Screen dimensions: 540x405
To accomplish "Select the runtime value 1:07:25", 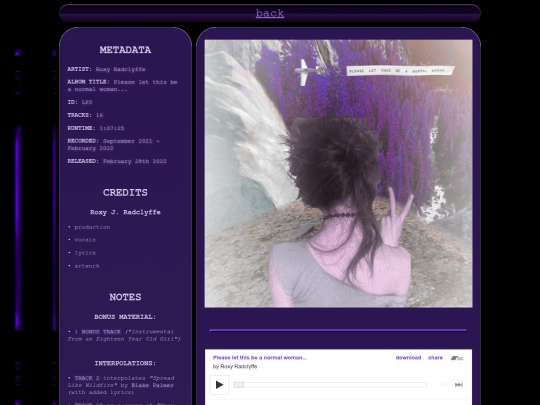I will (x=112, y=128).
